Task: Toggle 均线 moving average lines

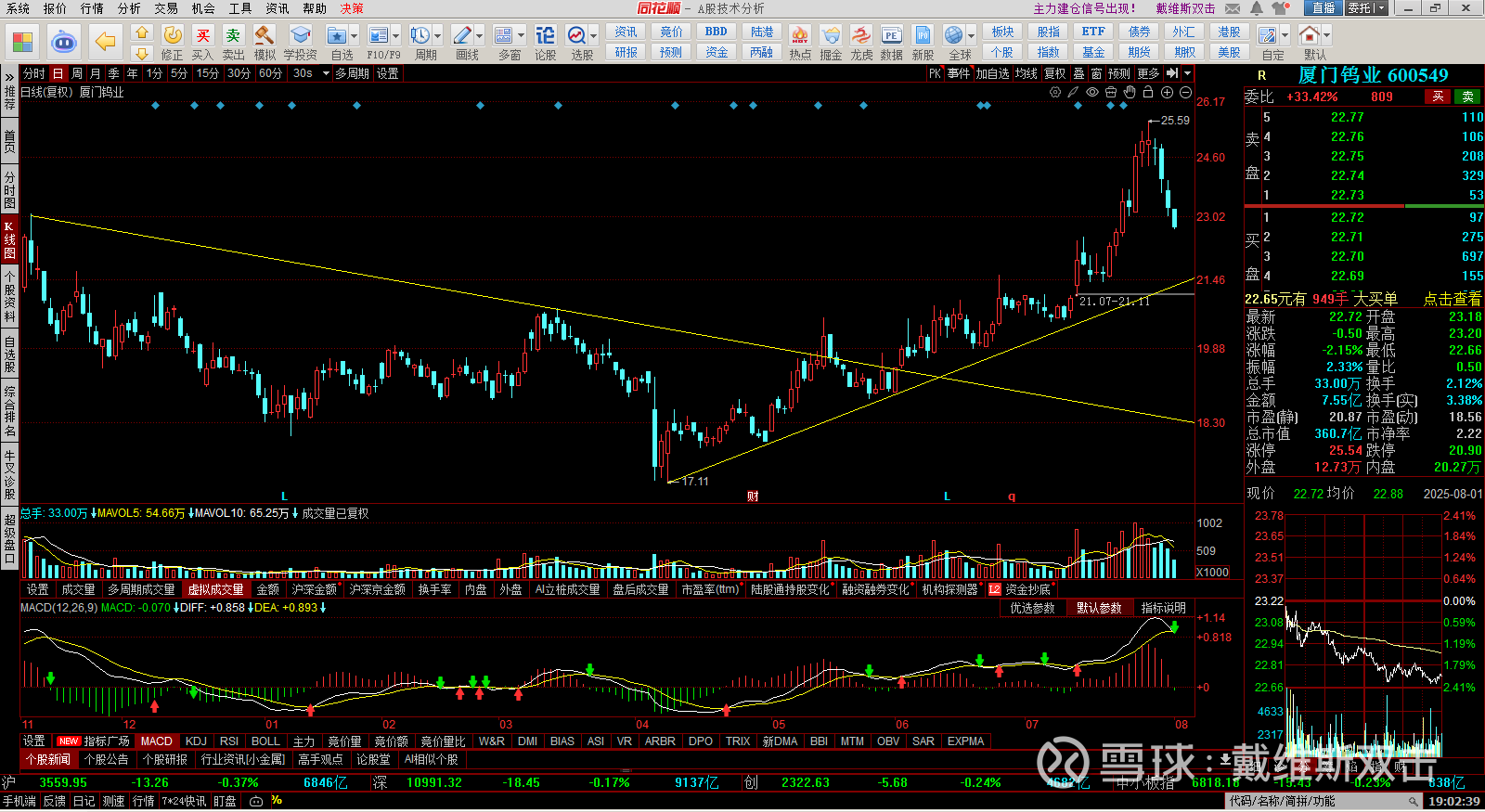Action: coord(1026,73)
